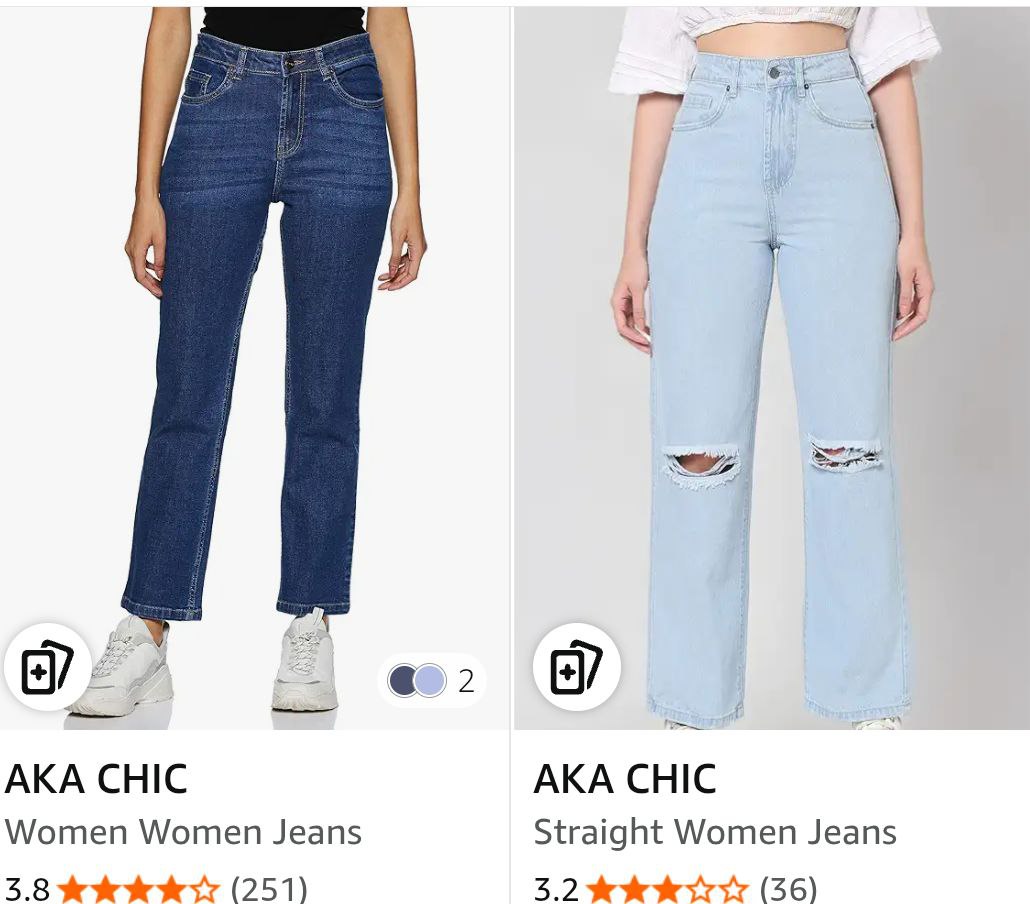Select the dark navy color swatch
Screen dimensions: 1030x904
401,681
